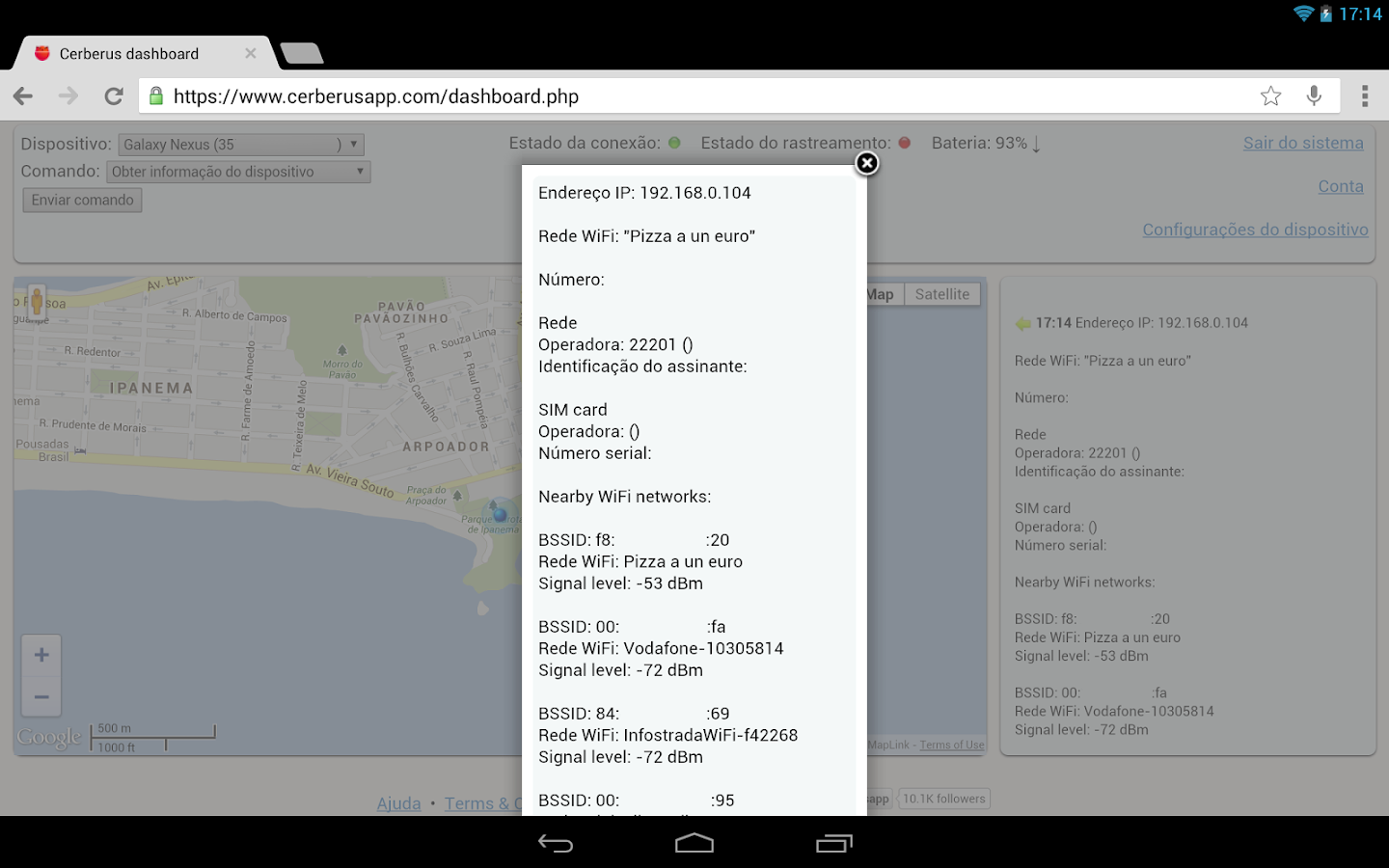Viewport: 1389px width, 868px height.
Task: Switch to the Cerberus dashboard browser tab
Action: point(128,53)
